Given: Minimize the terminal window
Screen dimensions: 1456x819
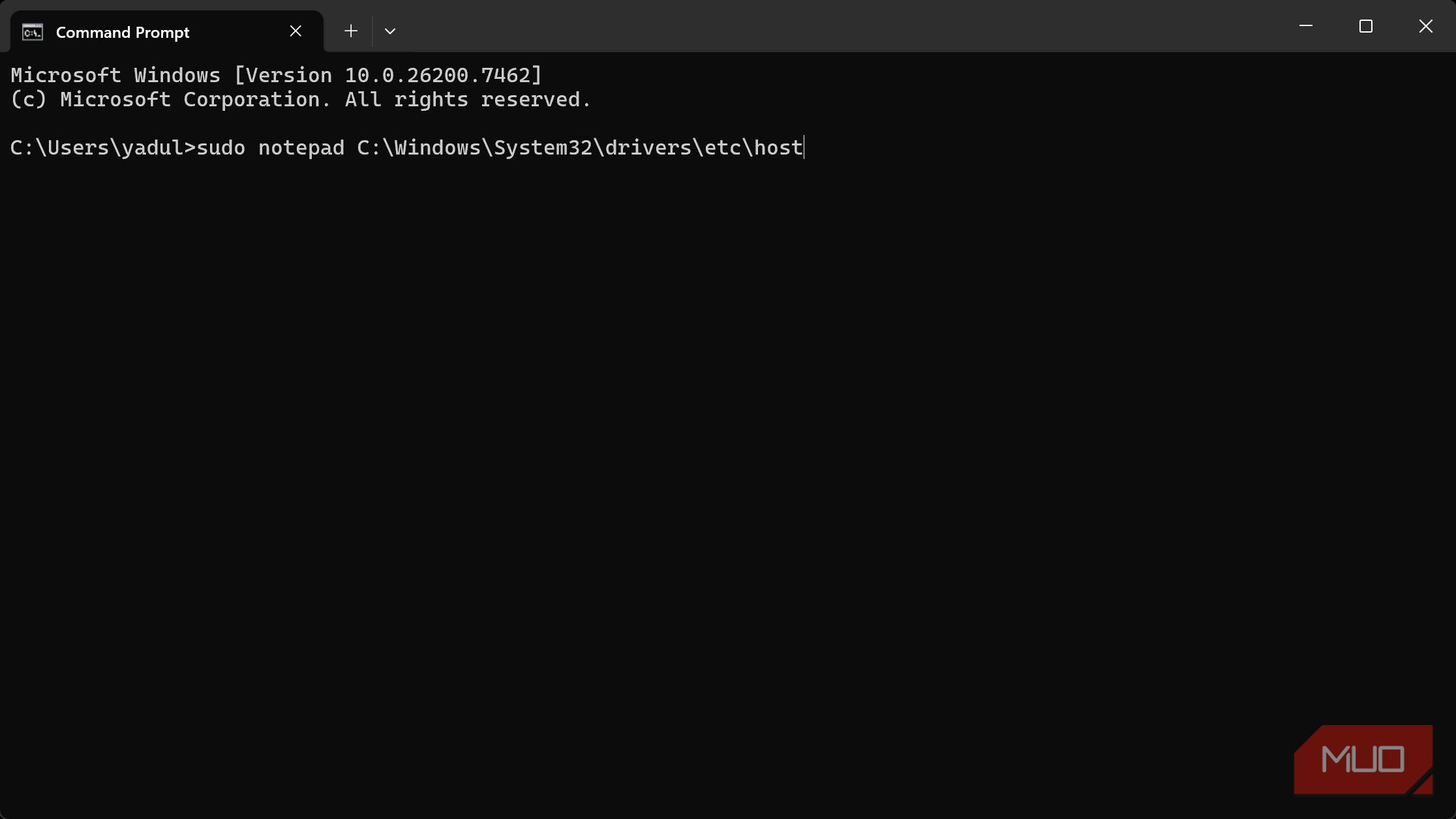Looking at the screenshot, I should pyautogui.click(x=1306, y=26).
